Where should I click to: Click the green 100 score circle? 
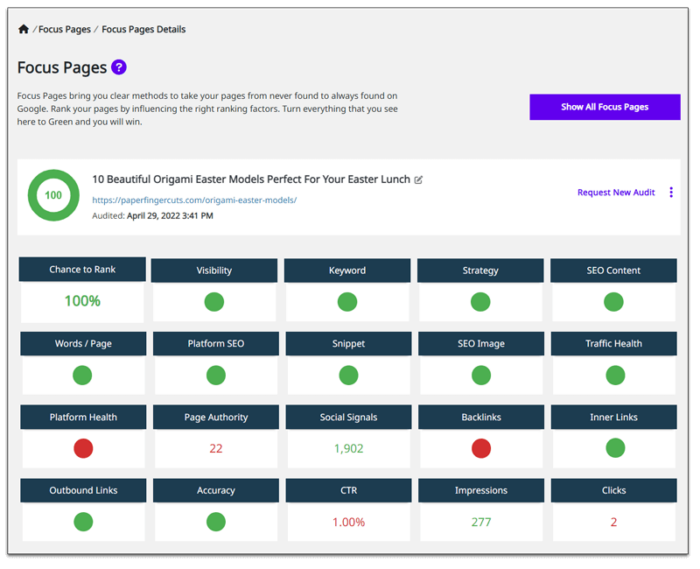tap(53, 196)
